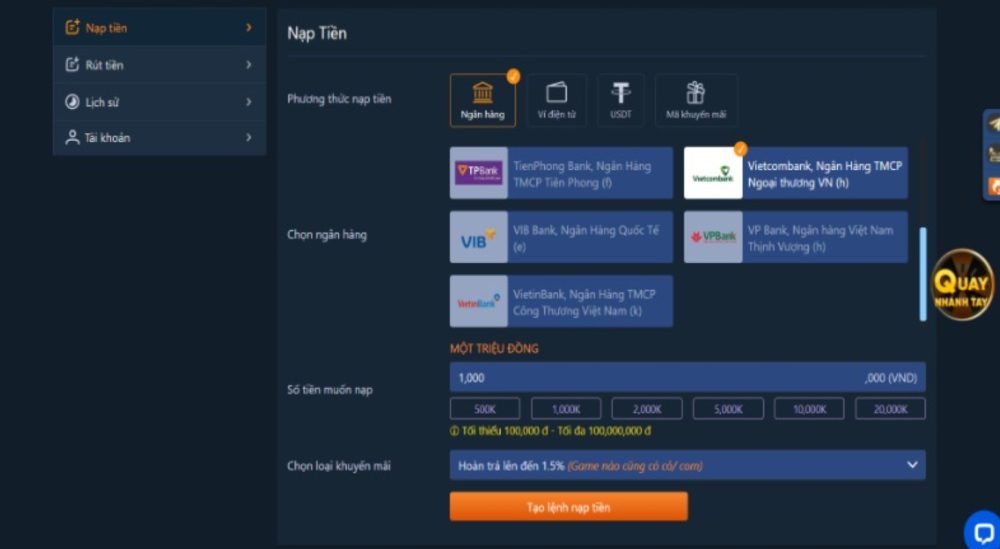This screenshot has width=1000, height=549.
Task: Click the VietinBank logo
Action: click(x=479, y=301)
